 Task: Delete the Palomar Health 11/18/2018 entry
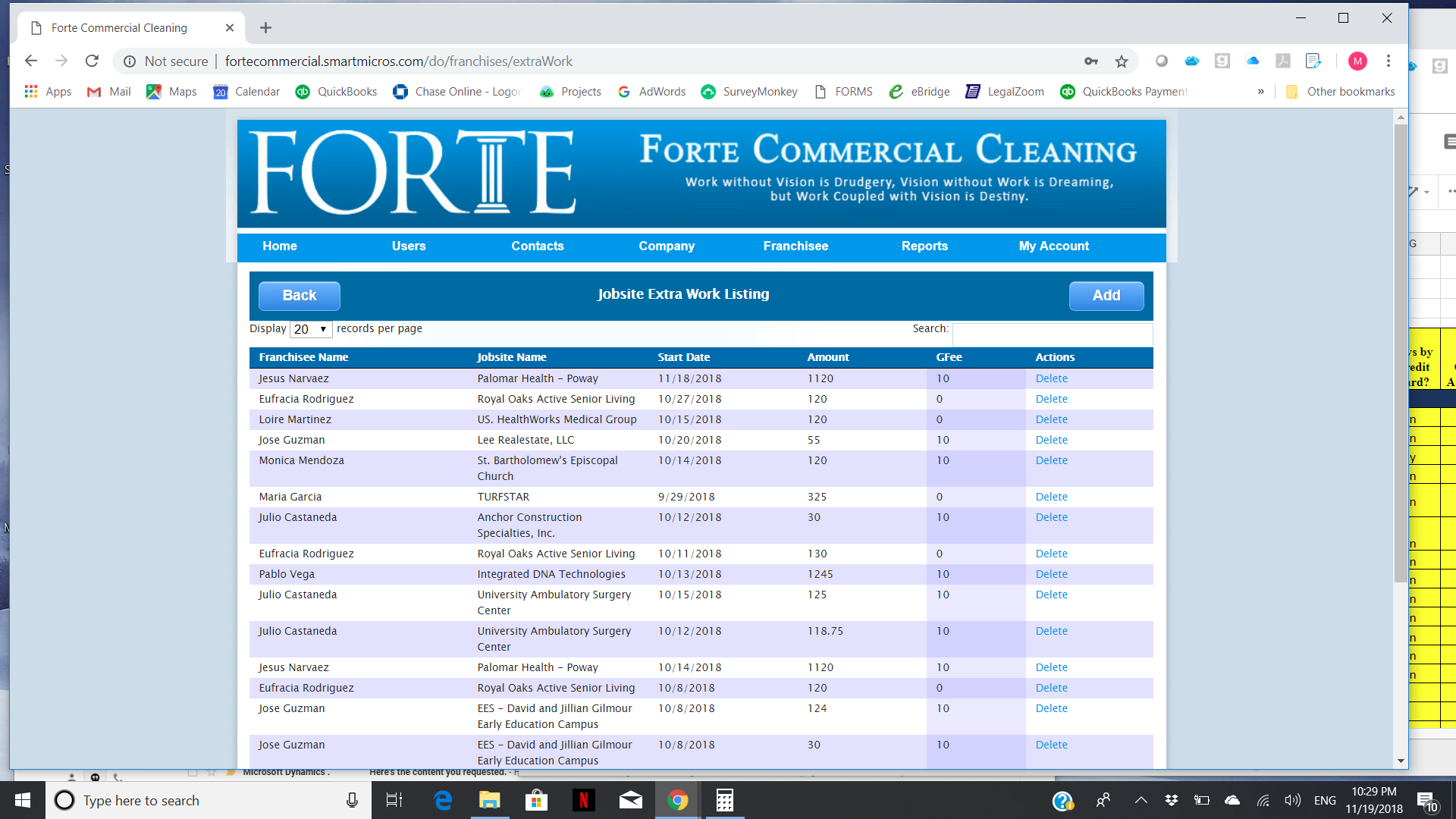[1051, 378]
